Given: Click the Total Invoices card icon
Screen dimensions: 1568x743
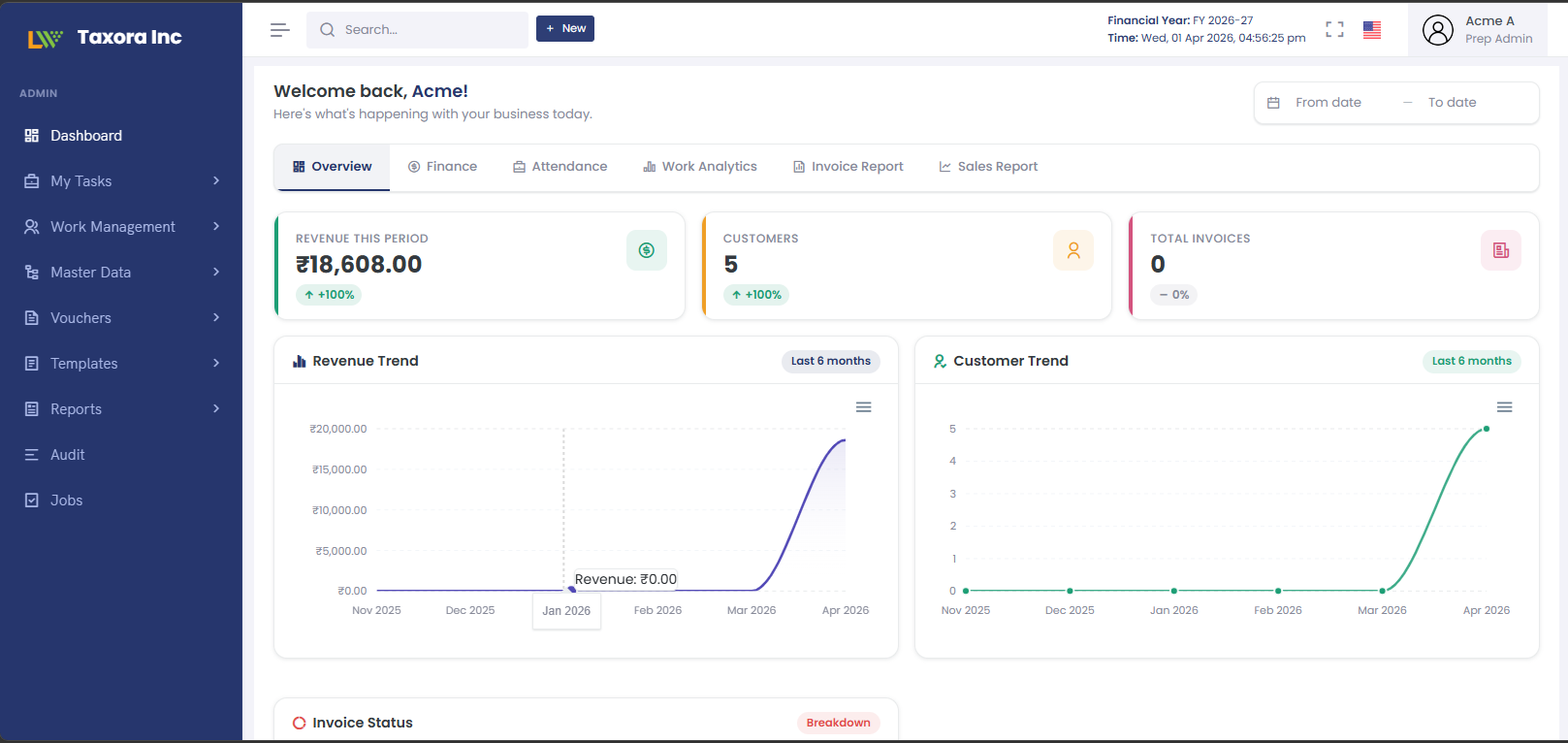Looking at the screenshot, I should pyautogui.click(x=1500, y=250).
